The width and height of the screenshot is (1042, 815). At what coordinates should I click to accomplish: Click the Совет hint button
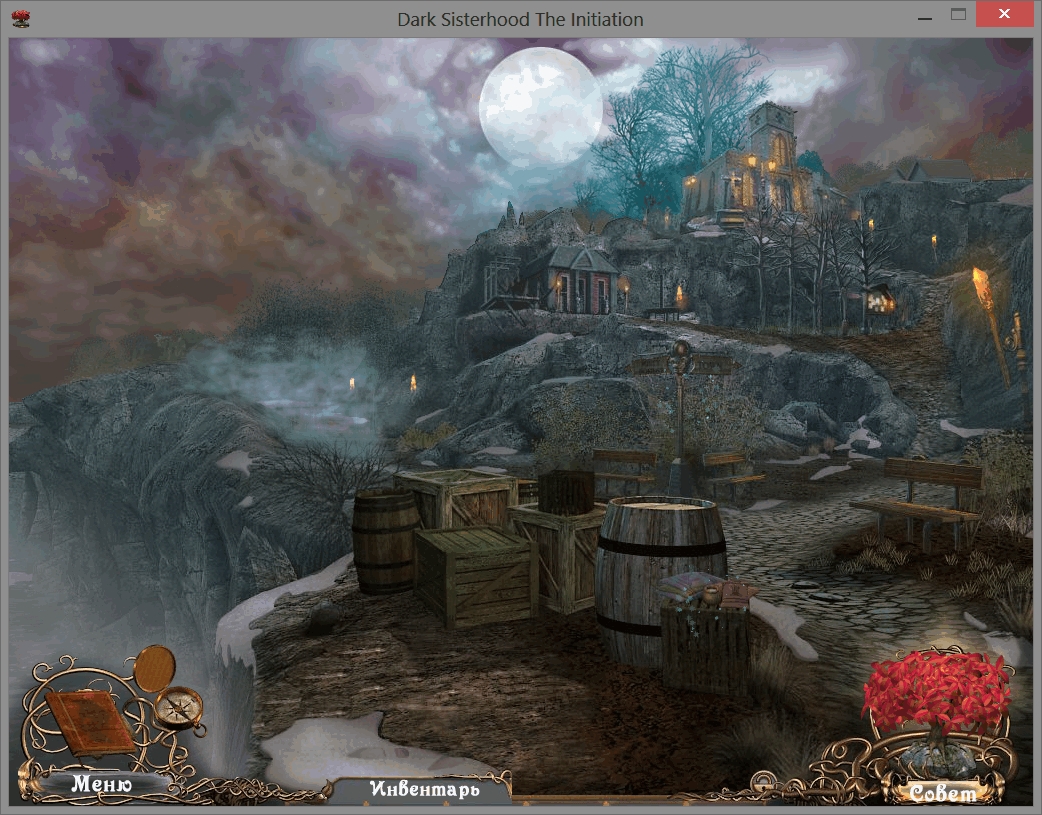[x=943, y=792]
